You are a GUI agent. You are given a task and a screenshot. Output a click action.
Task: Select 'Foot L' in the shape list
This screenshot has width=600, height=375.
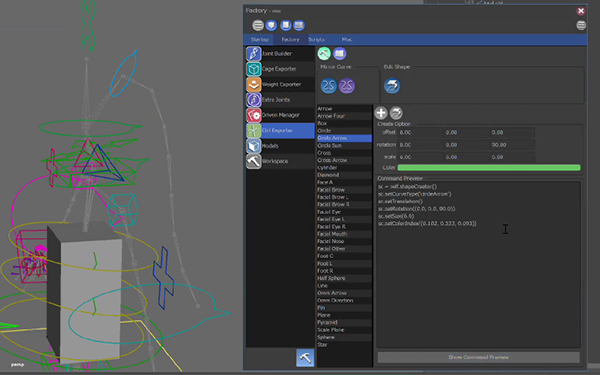[x=344, y=263]
